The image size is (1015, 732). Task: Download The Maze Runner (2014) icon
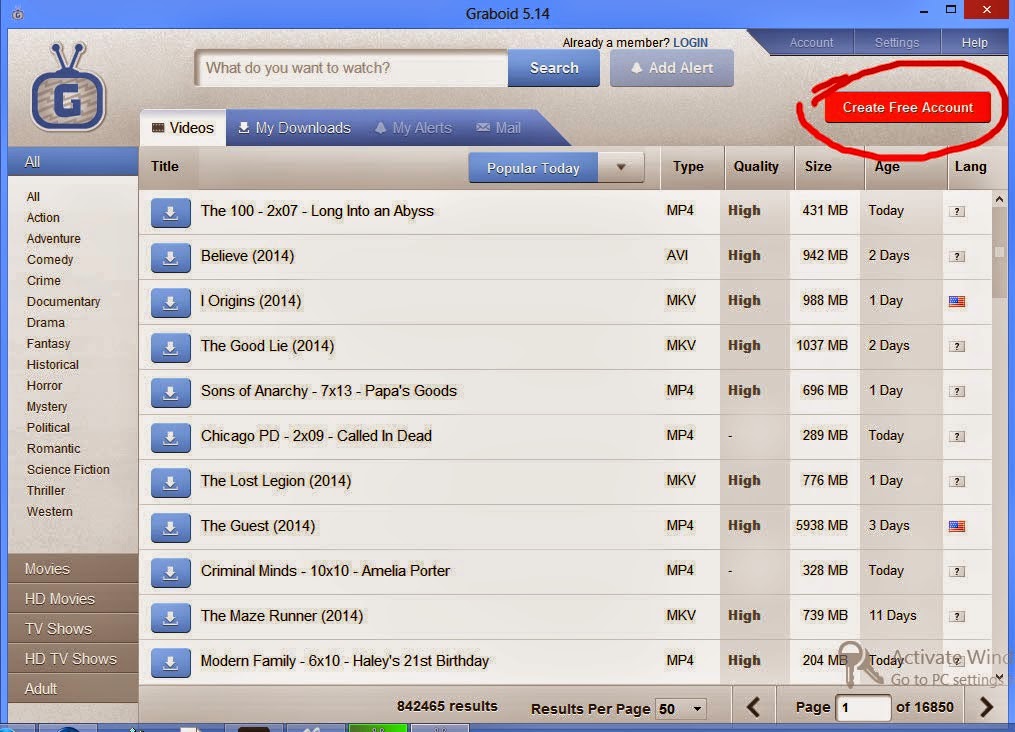point(170,617)
